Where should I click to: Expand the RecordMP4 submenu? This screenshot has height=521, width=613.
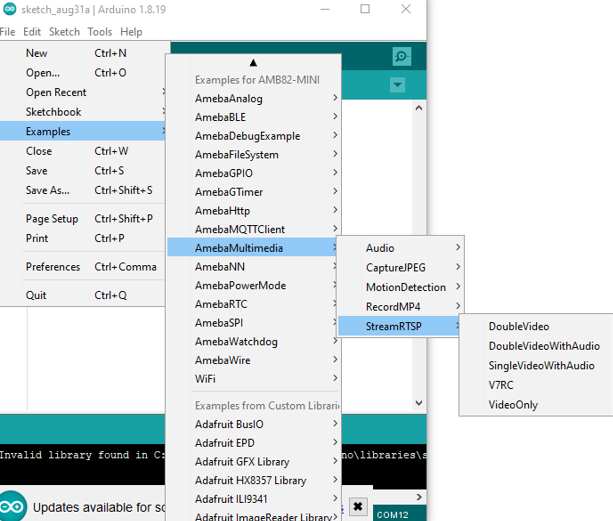point(392,306)
